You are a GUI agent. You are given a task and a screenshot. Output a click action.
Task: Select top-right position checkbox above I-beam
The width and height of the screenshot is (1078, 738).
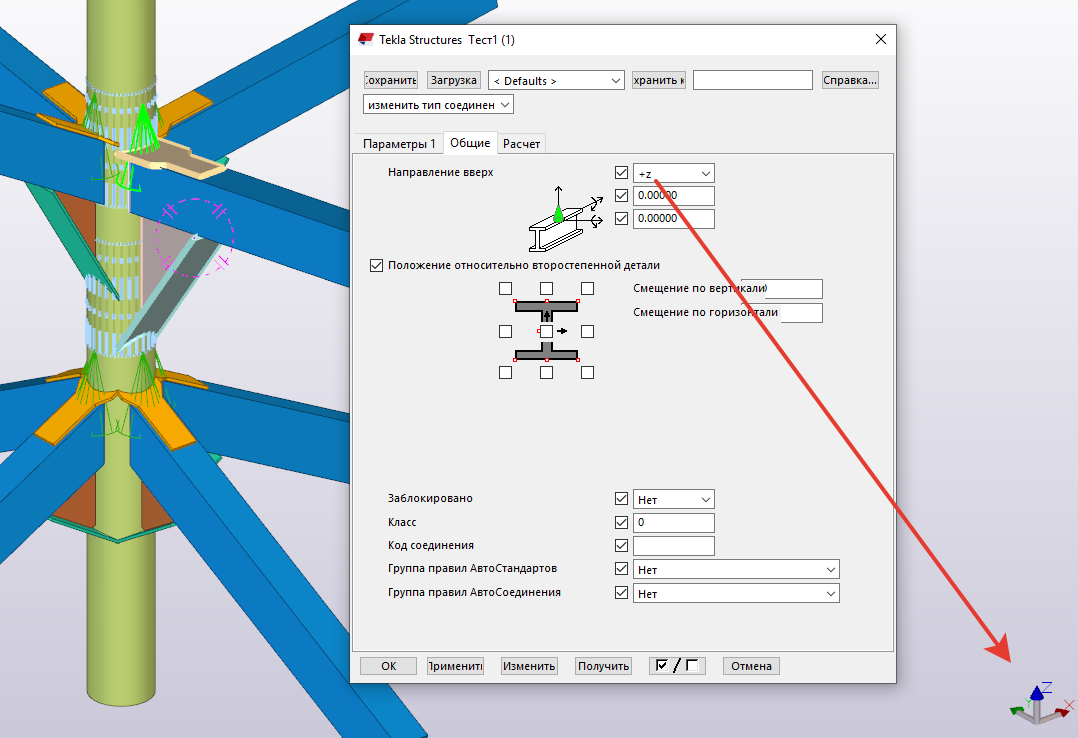click(587, 289)
